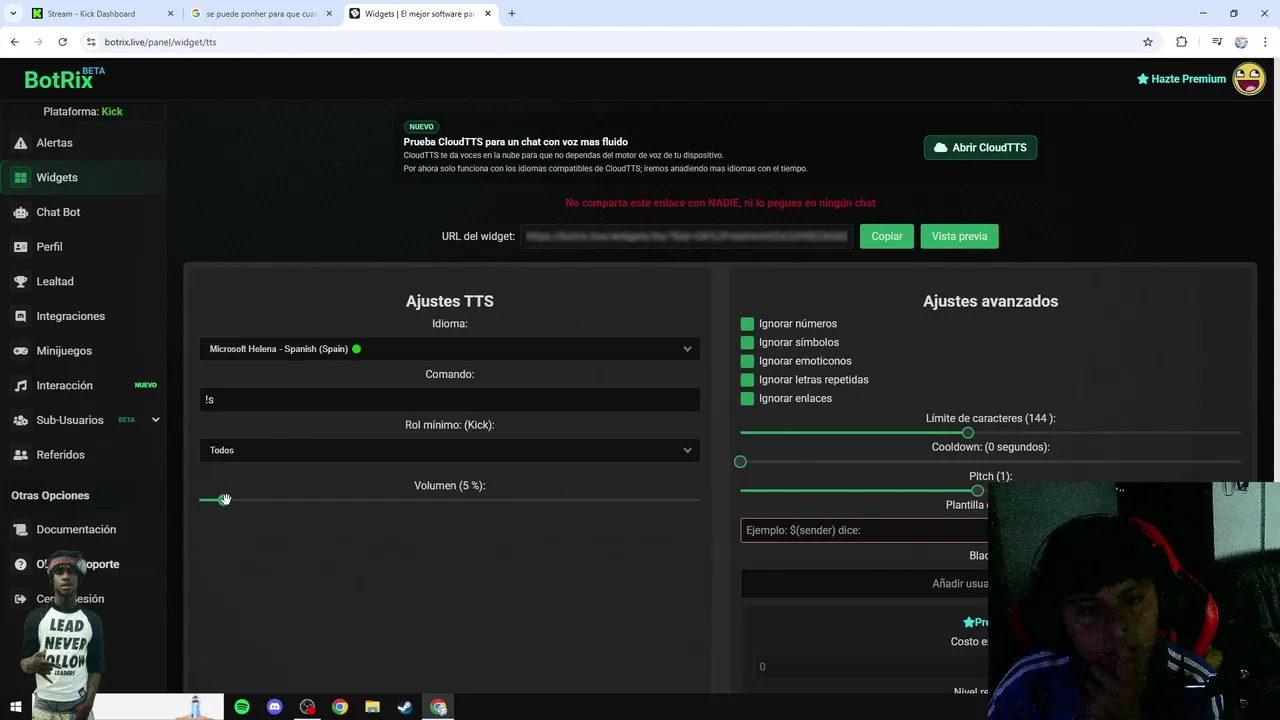Click the Comando input field
The image size is (1280, 720).
[449, 400]
